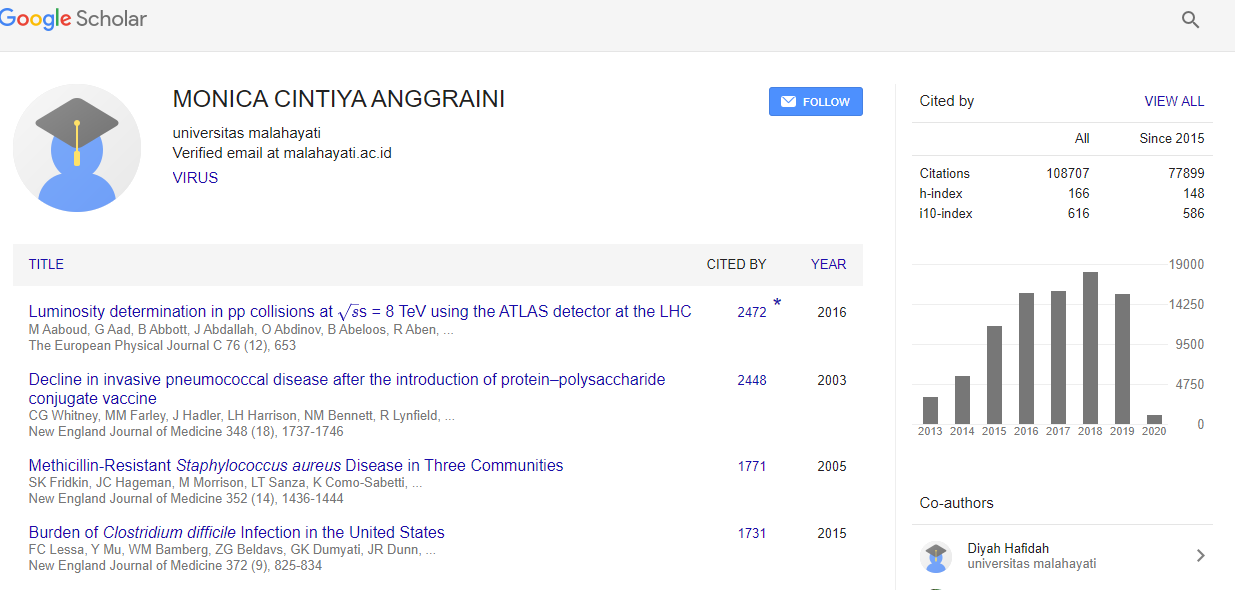Open the Google Scholar logo homepage
The width and height of the screenshot is (1235, 590).
(x=73, y=19)
